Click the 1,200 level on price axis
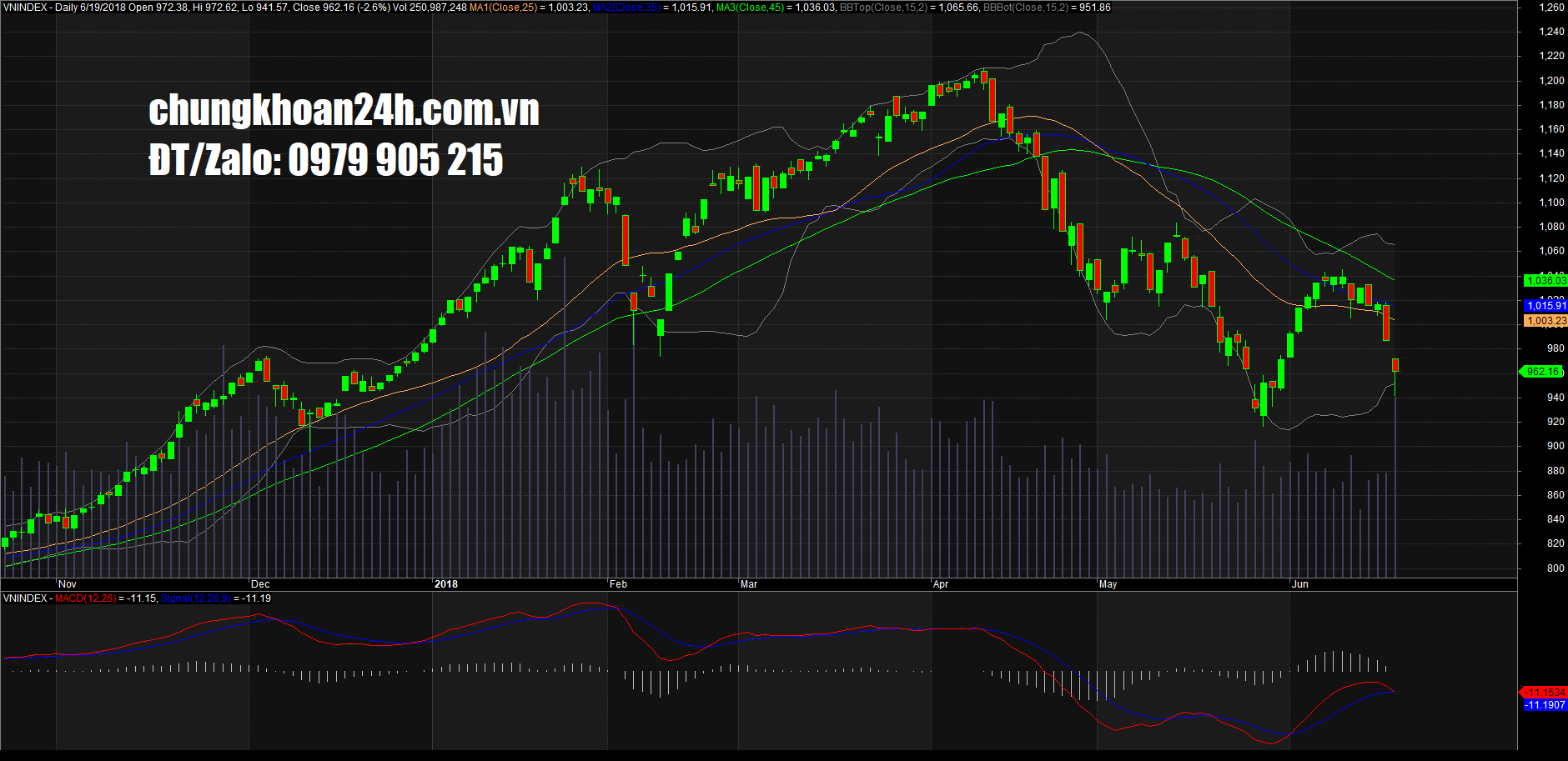Screen dimensions: 1568x761 (1551, 81)
